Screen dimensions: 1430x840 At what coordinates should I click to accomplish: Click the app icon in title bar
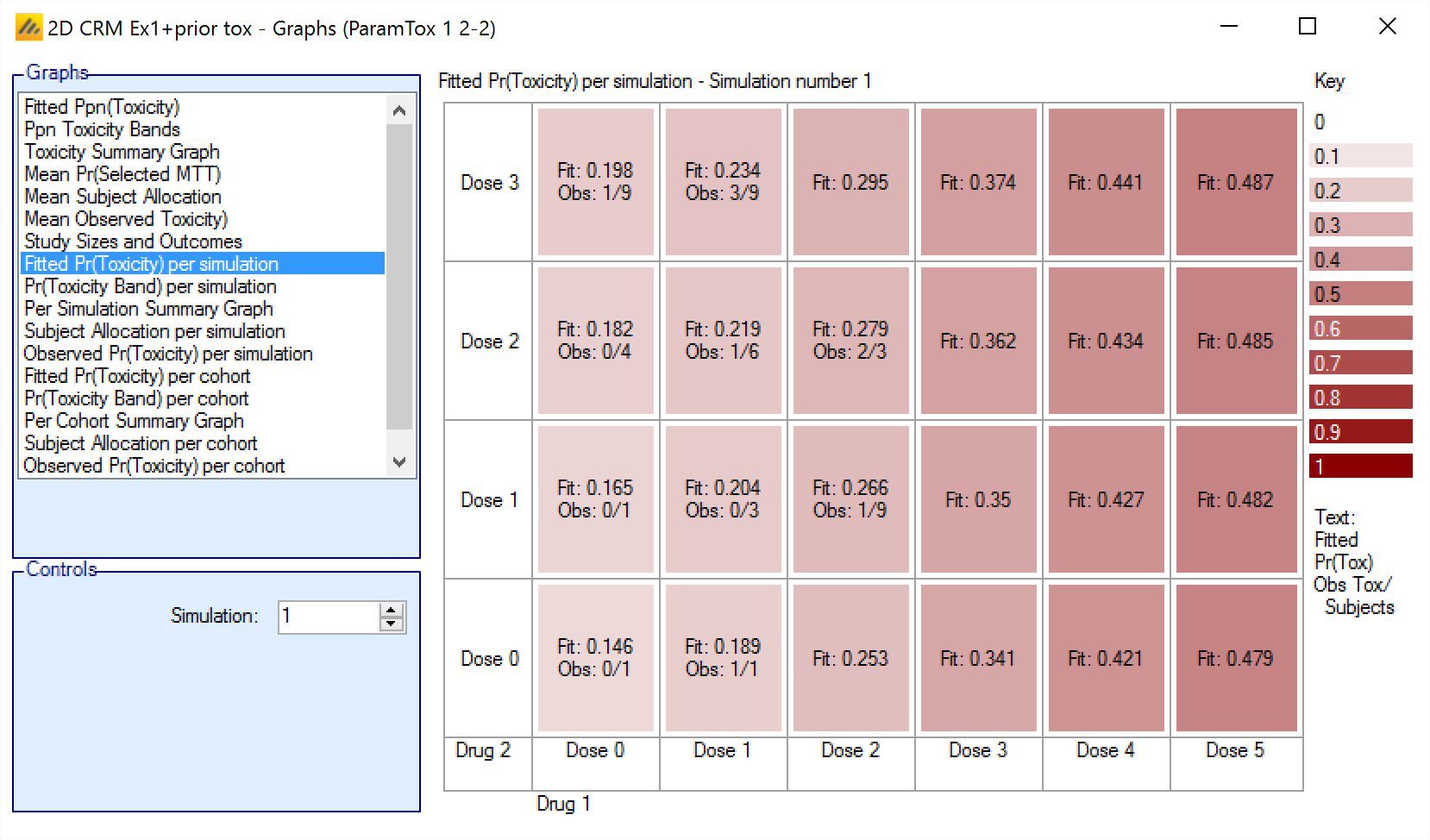coord(28,28)
